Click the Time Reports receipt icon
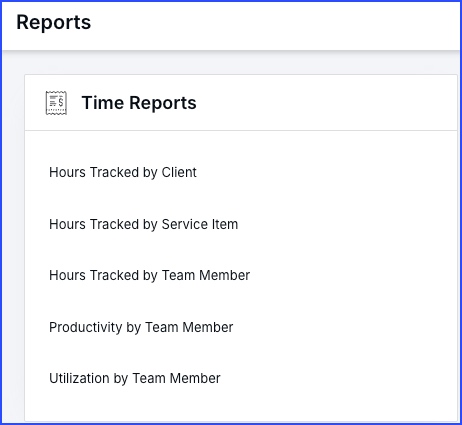Image resolution: width=462 pixels, height=425 pixels. [x=56, y=103]
